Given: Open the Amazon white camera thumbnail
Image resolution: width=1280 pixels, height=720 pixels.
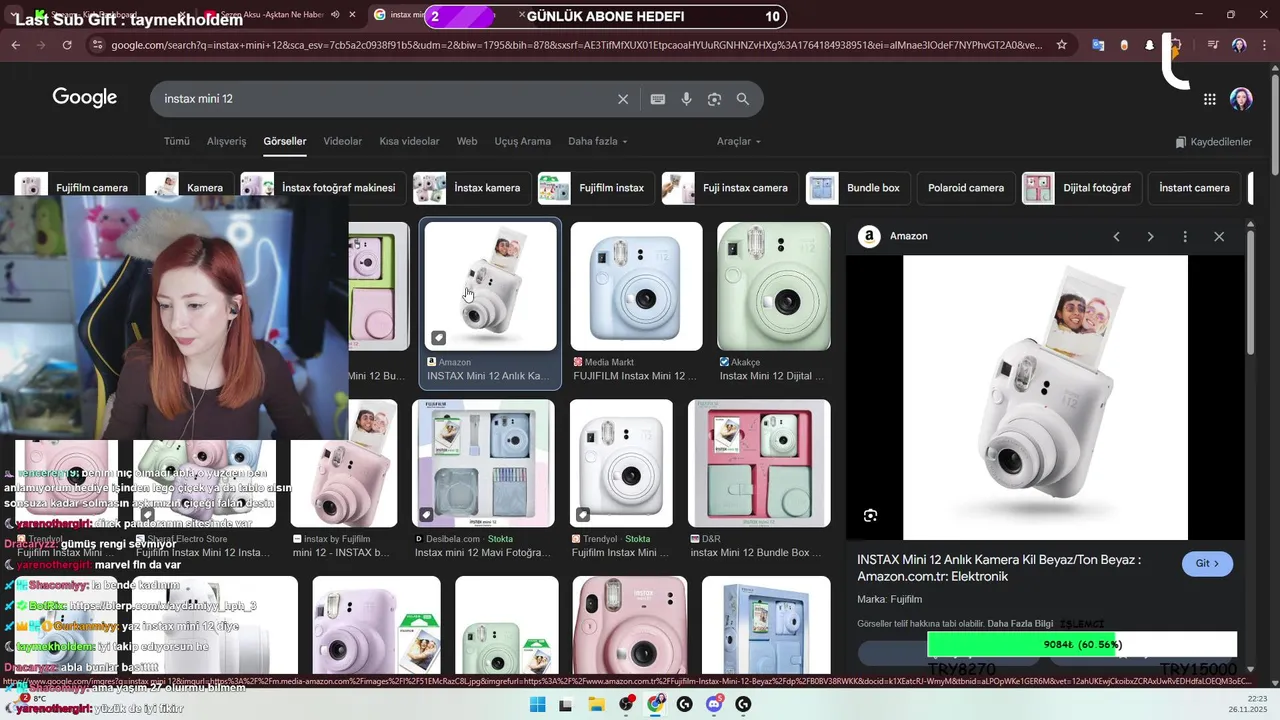Looking at the screenshot, I should tap(490, 286).
